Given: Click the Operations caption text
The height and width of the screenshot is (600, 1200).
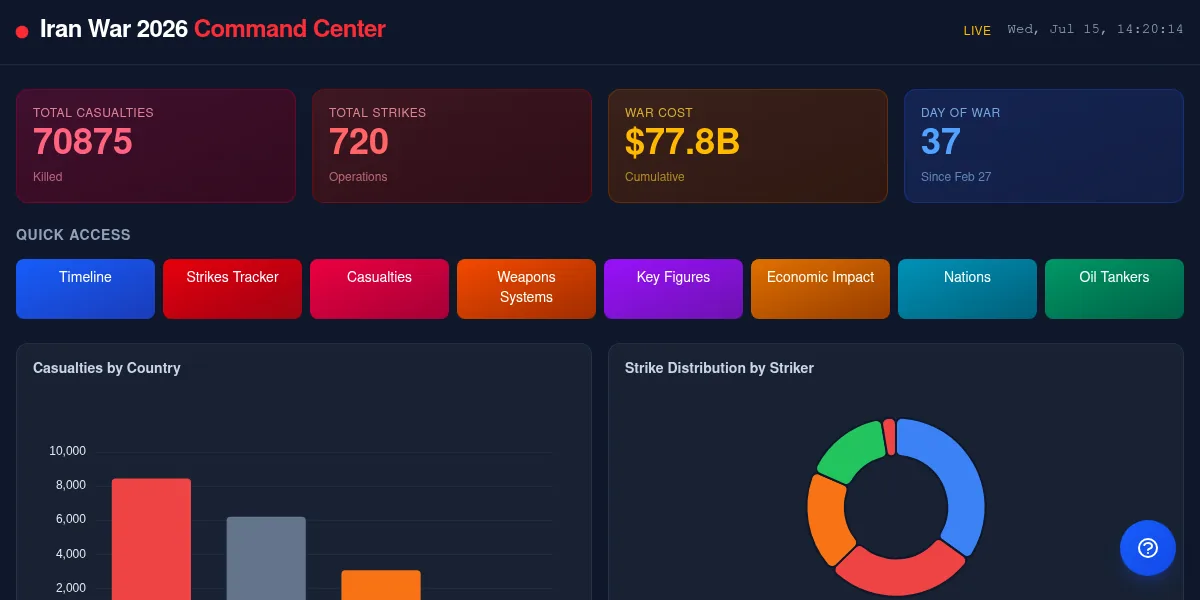Looking at the screenshot, I should (358, 177).
